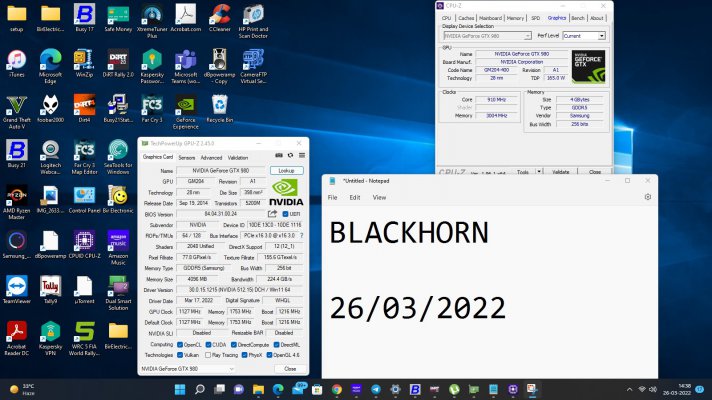Open CPU-Z Display Device Selection dropdown
Image resolution: width=712 pixels, height=400 pixels.
point(487,35)
